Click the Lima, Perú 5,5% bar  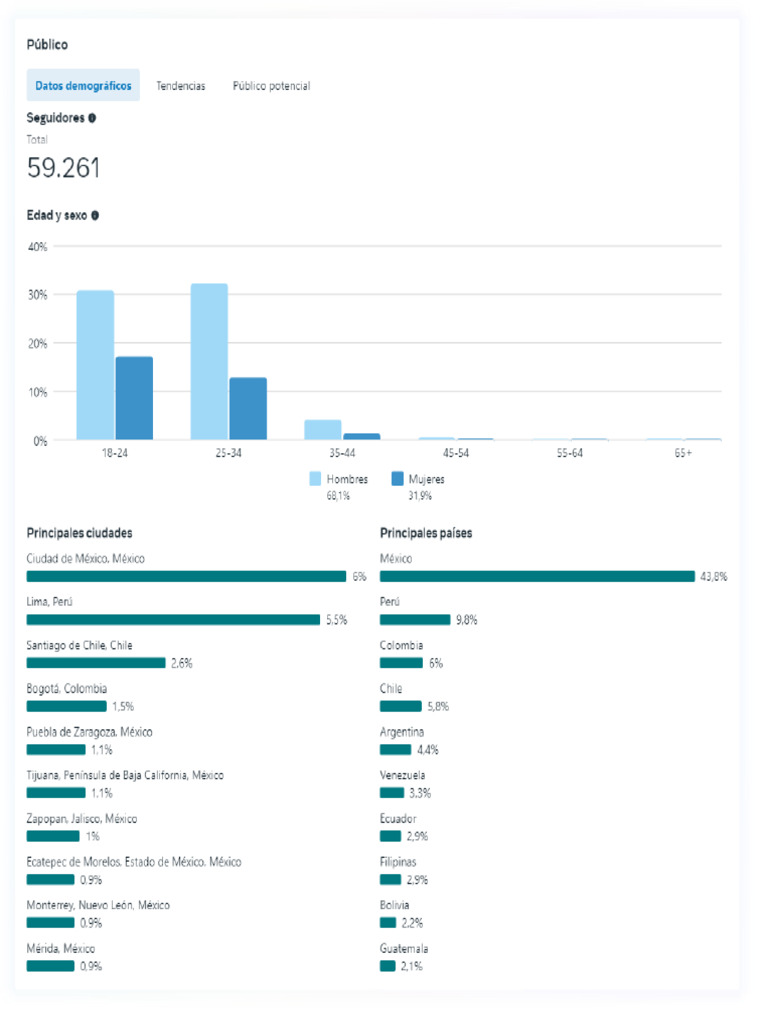coord(173,619)
